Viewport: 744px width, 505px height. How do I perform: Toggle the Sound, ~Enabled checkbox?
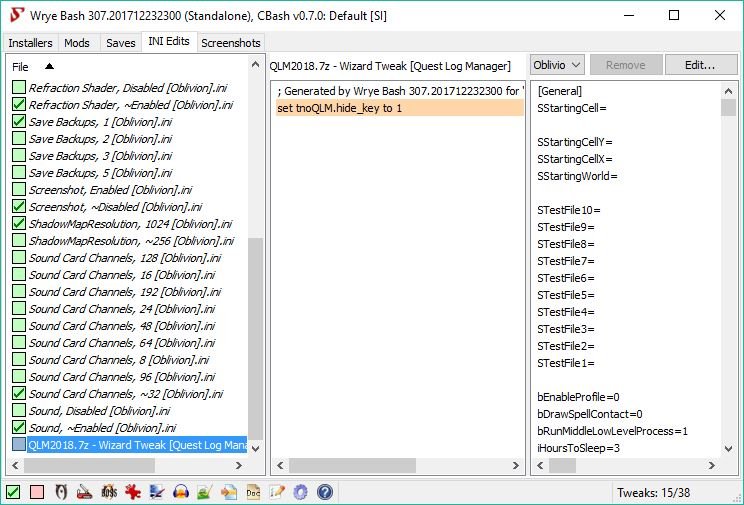pyautogui.click(x=19, y=428)
